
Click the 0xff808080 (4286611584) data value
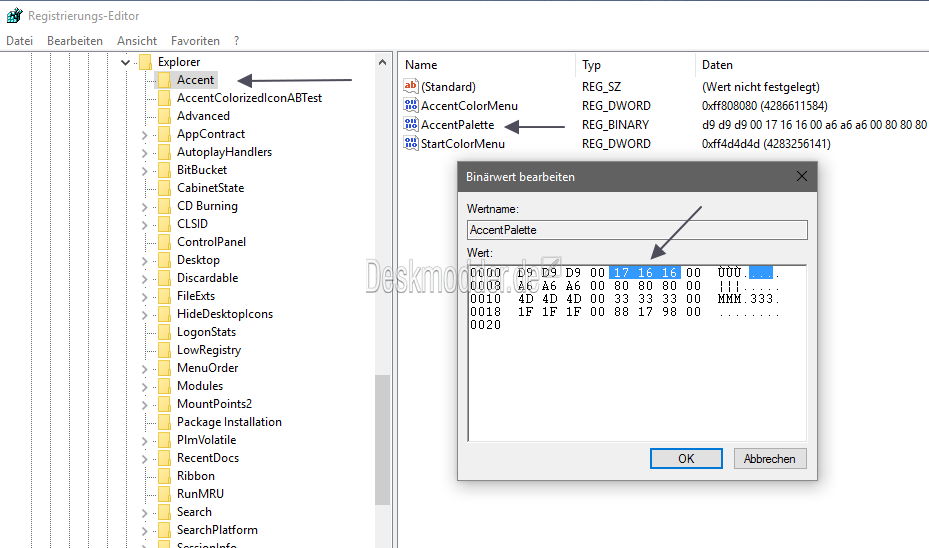tap(764, 105)
